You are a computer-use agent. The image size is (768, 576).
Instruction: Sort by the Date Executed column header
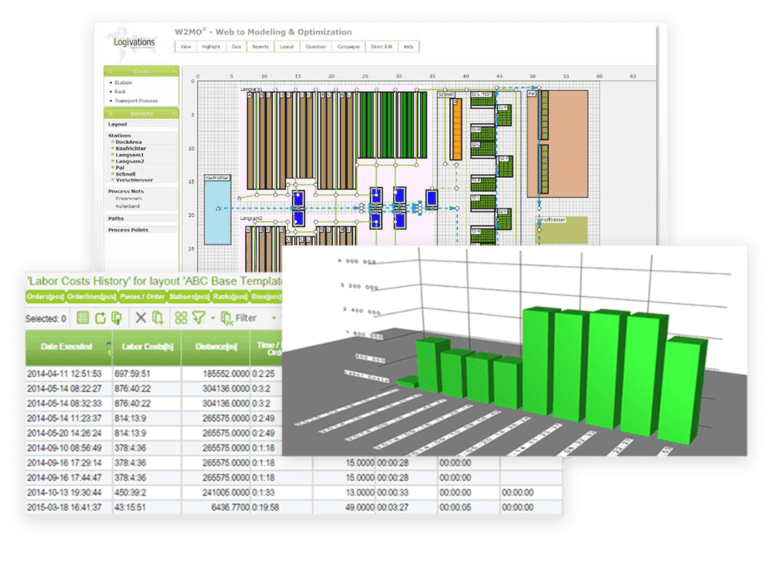tap(63, 346)
